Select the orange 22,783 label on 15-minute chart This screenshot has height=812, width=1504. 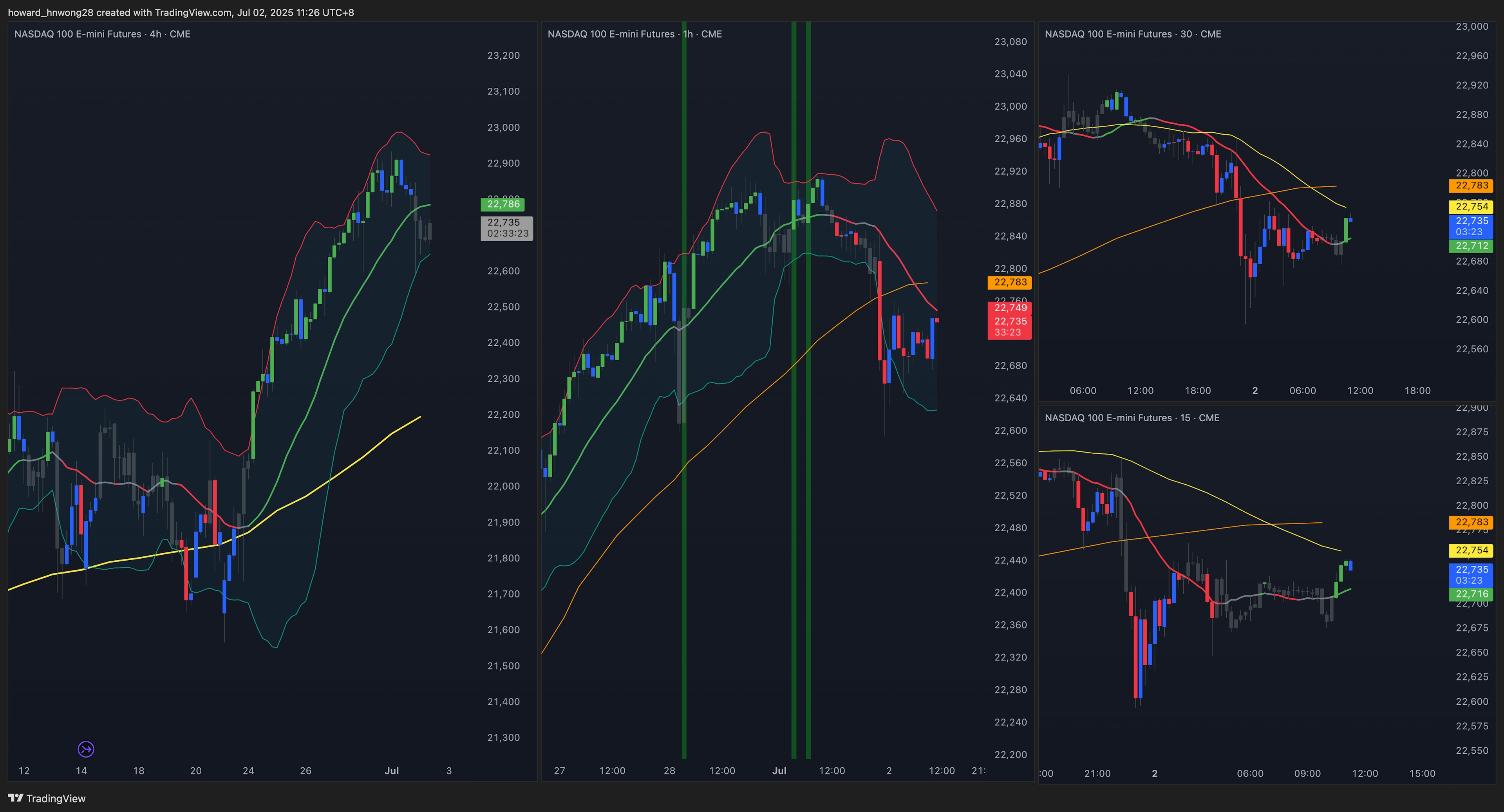point(1471,522)
